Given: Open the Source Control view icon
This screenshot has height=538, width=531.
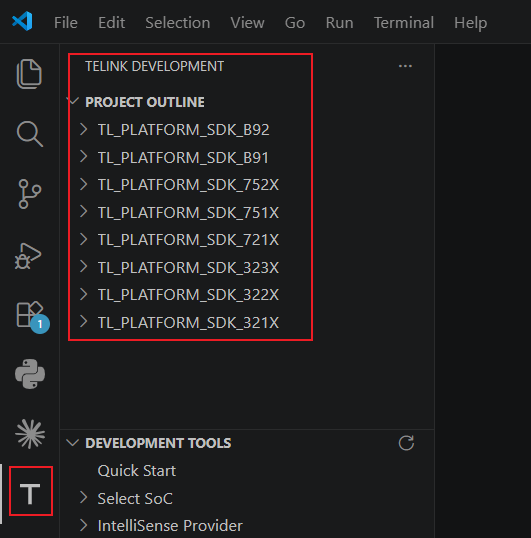Looking at the screenshot, I should click(30, 194).
